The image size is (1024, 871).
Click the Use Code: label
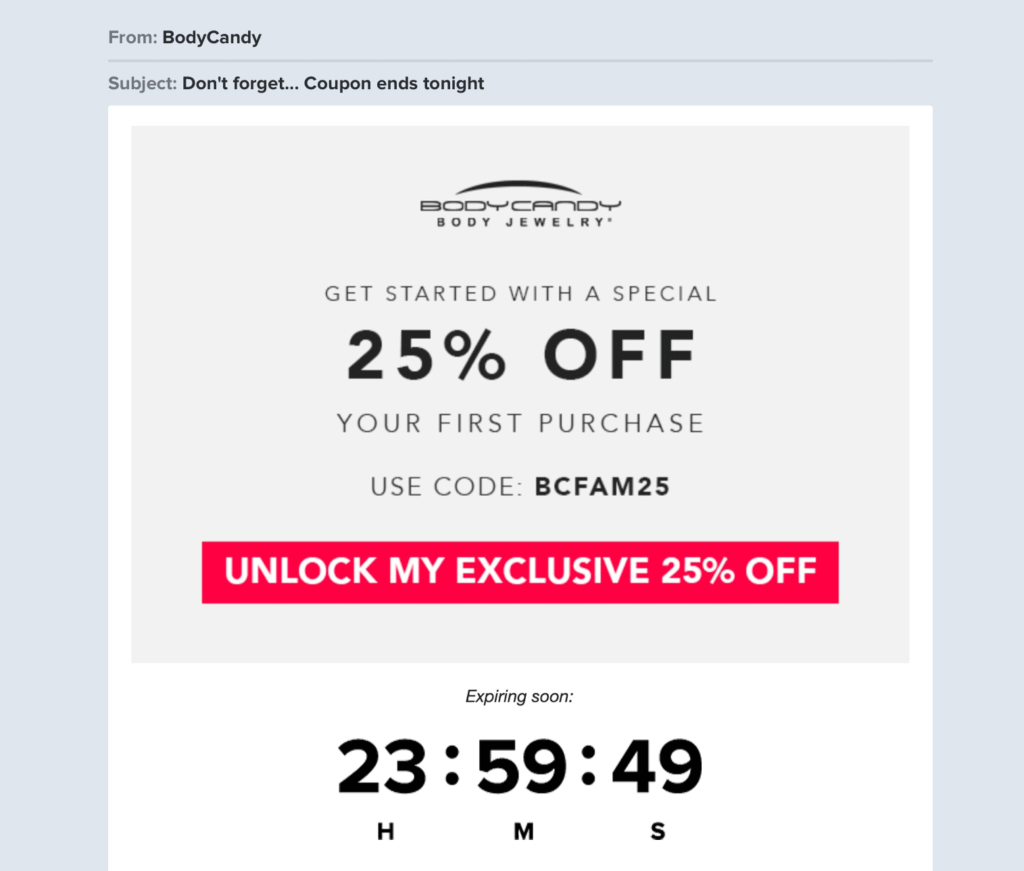[x=447, y=488]
